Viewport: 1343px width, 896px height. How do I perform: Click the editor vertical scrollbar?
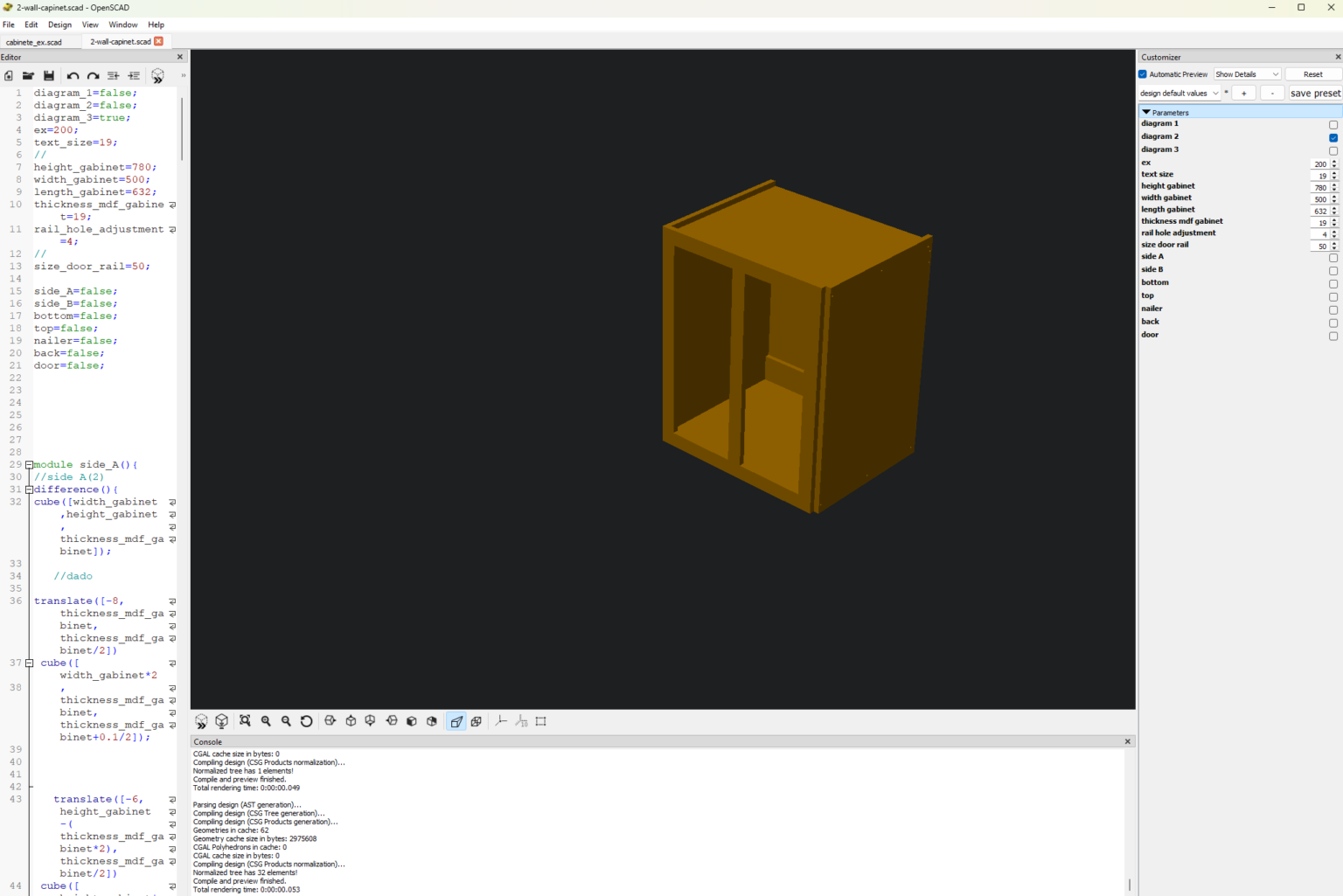click(182, 129)
